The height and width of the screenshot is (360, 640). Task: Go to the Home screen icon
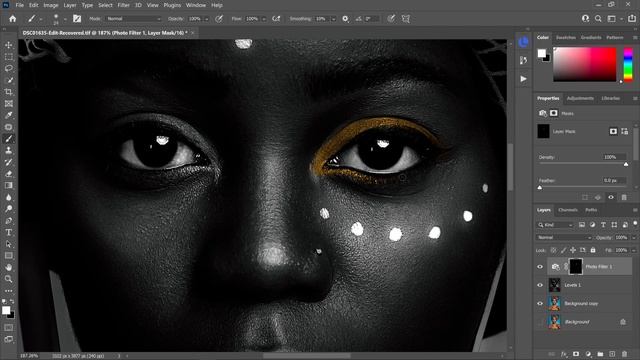click(x=13, y=19)
